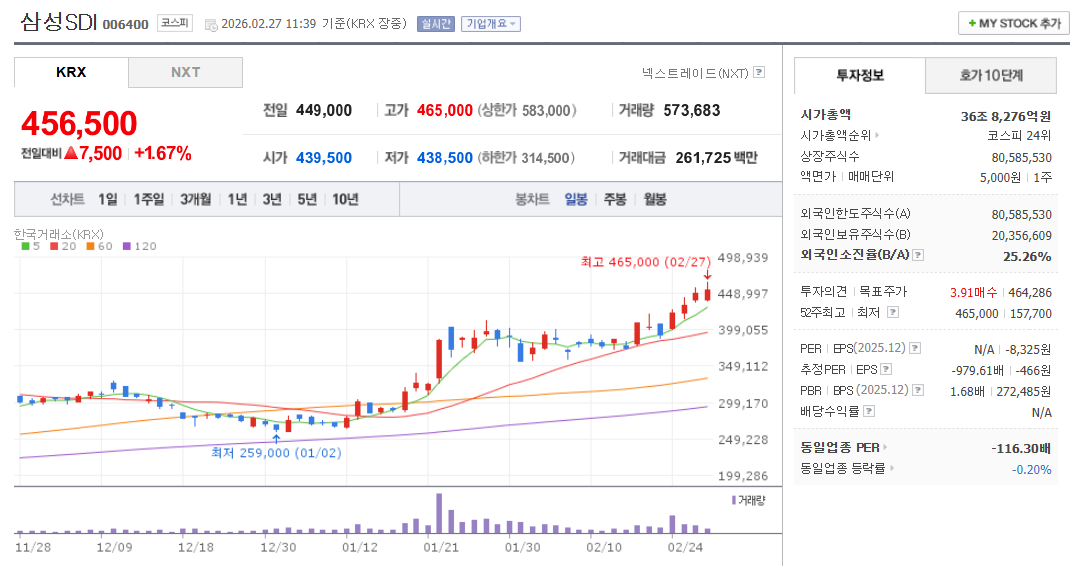Click the help icon beside 넥스트레이드(NXT)
This screenshot has height=566, width=1079.
(759, 72)
